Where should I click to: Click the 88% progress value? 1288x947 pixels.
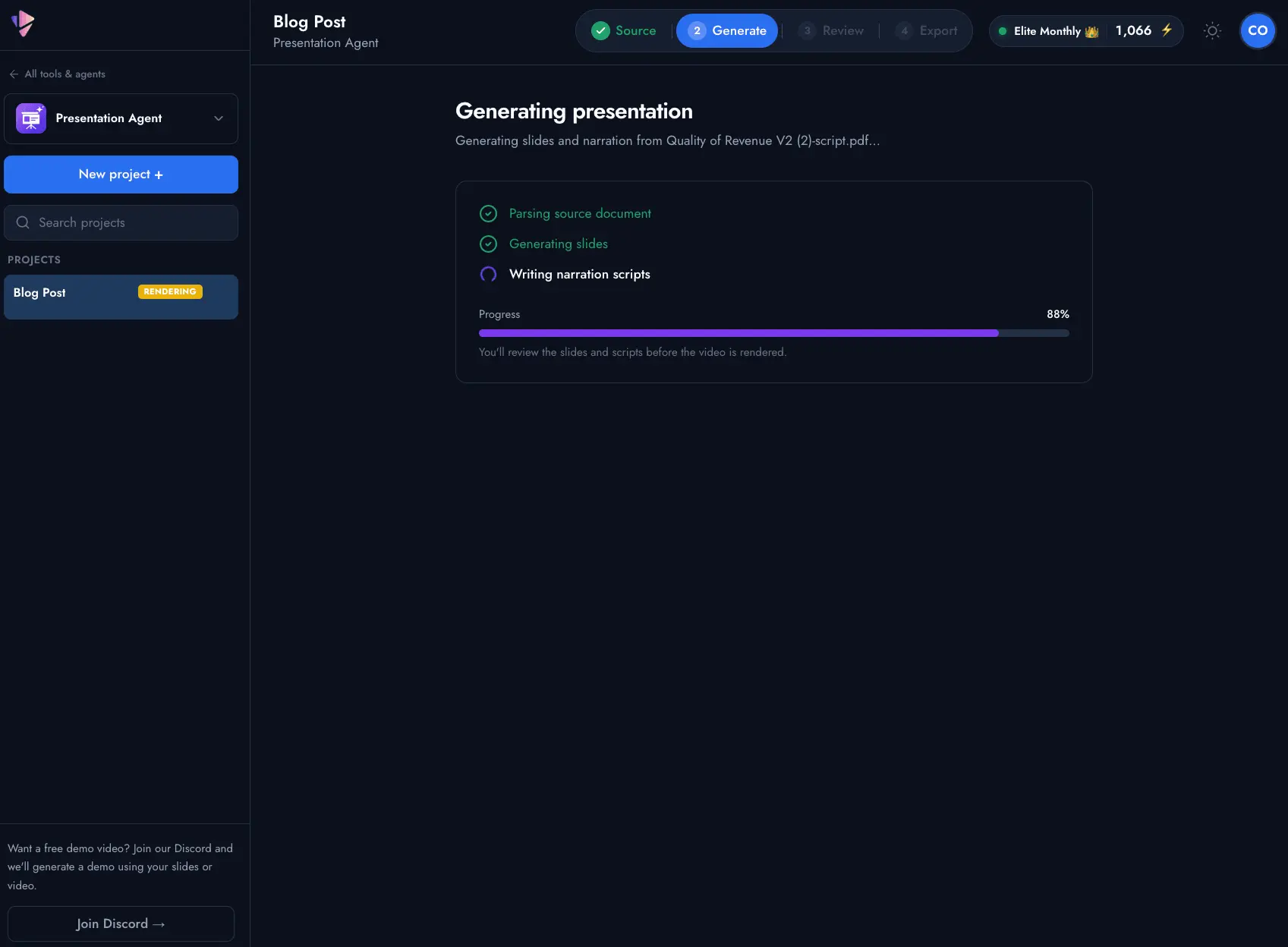click(x=1058, y=314)
